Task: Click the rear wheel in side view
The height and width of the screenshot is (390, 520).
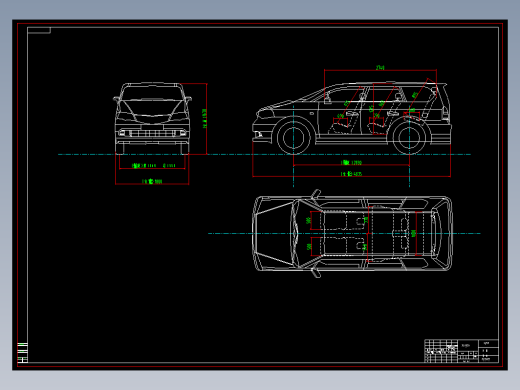Action: pos(409,138)
